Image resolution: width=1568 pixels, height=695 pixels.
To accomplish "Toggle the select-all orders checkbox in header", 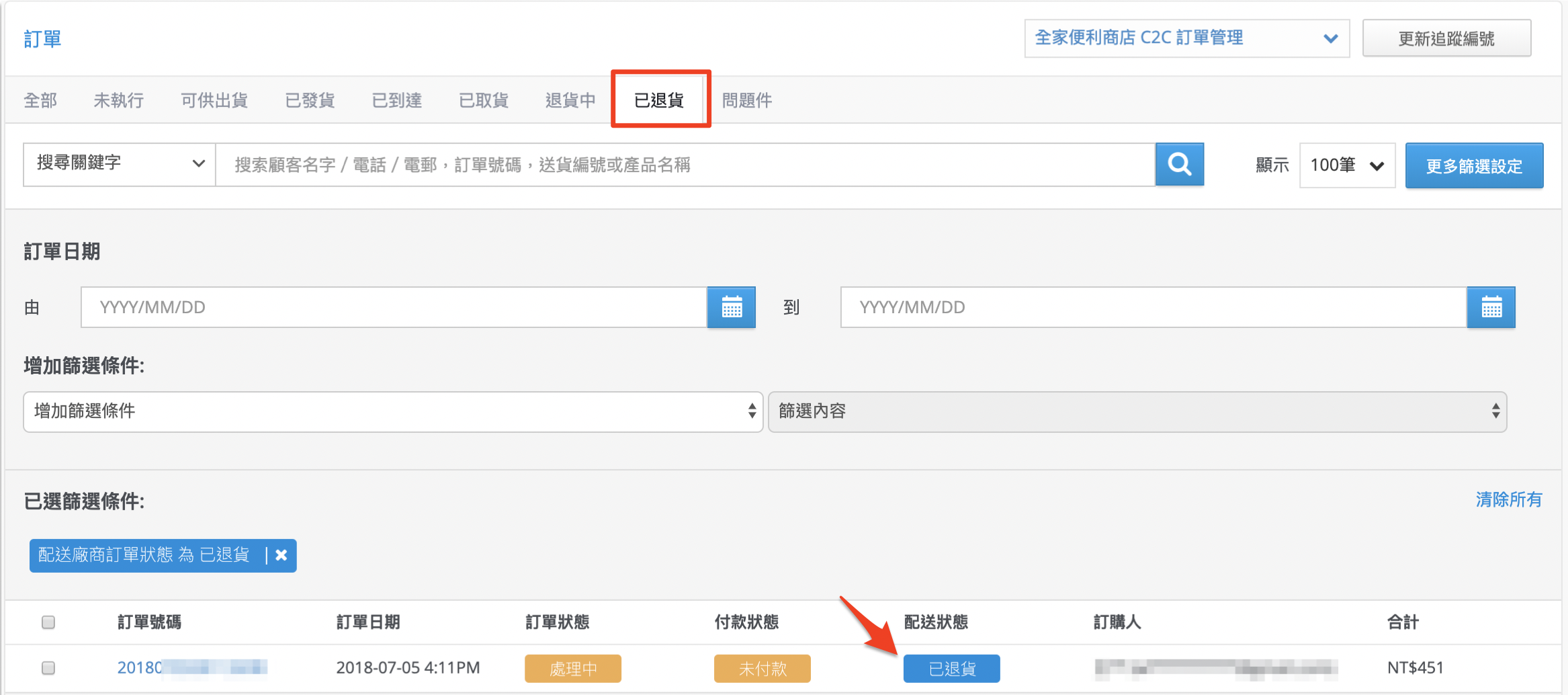I will [48, 622].
